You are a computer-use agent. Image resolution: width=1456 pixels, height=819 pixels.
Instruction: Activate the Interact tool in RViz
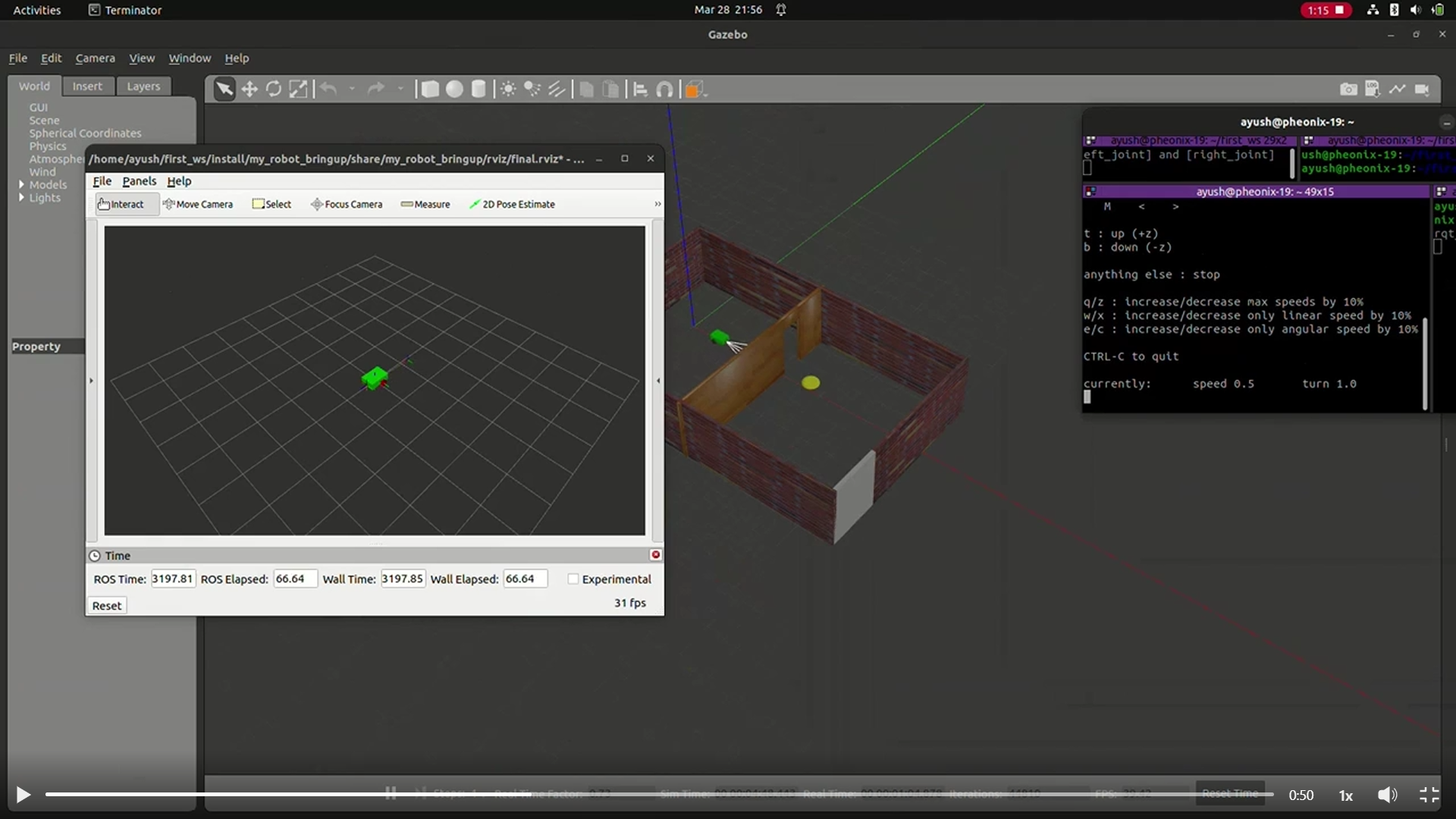121,204
